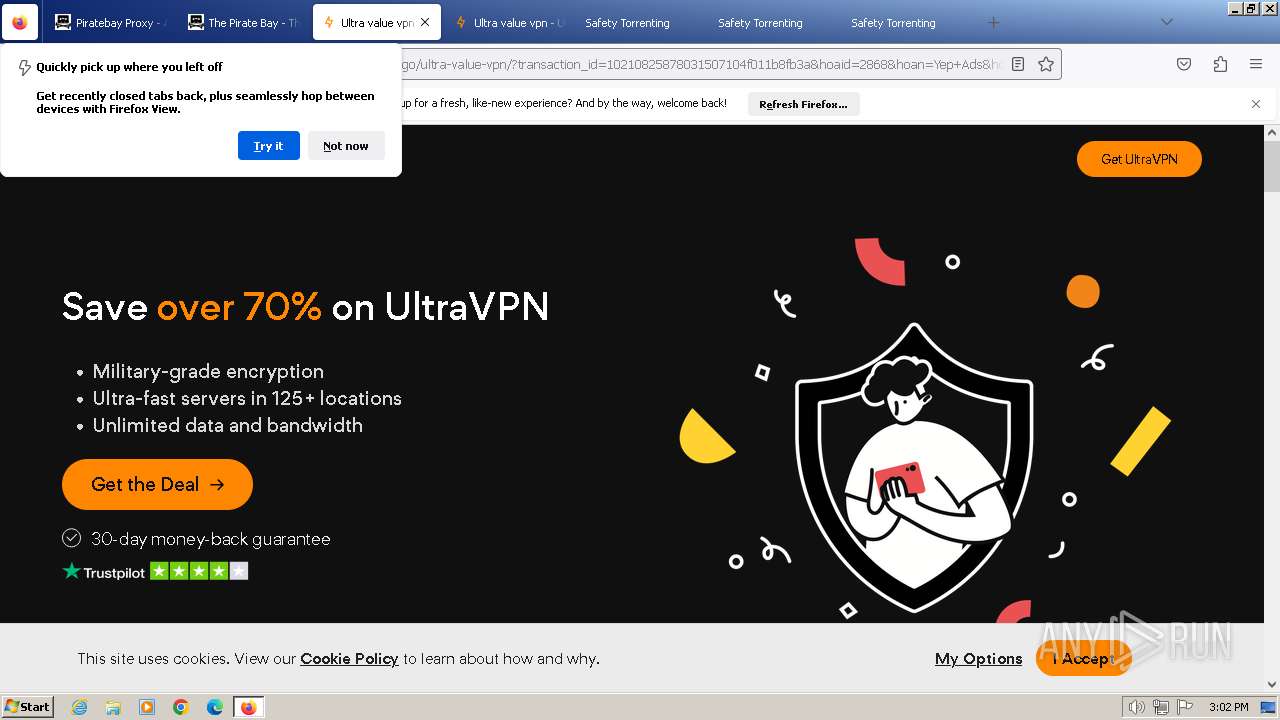Open the Windows Start menu
The width and height of the screenshot is (1280, 720).
[x=28, y=706]
